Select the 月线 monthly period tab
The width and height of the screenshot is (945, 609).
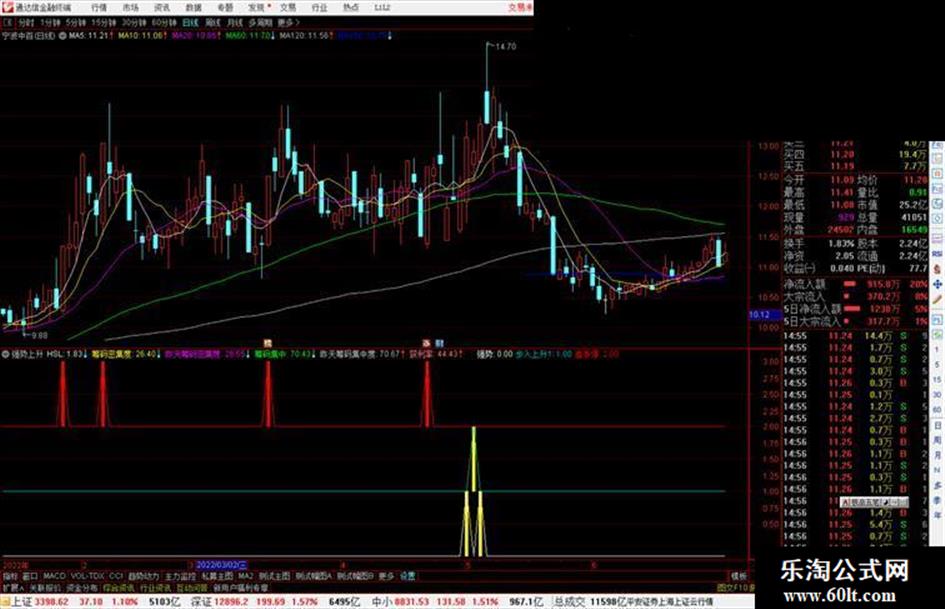point(234,23)
